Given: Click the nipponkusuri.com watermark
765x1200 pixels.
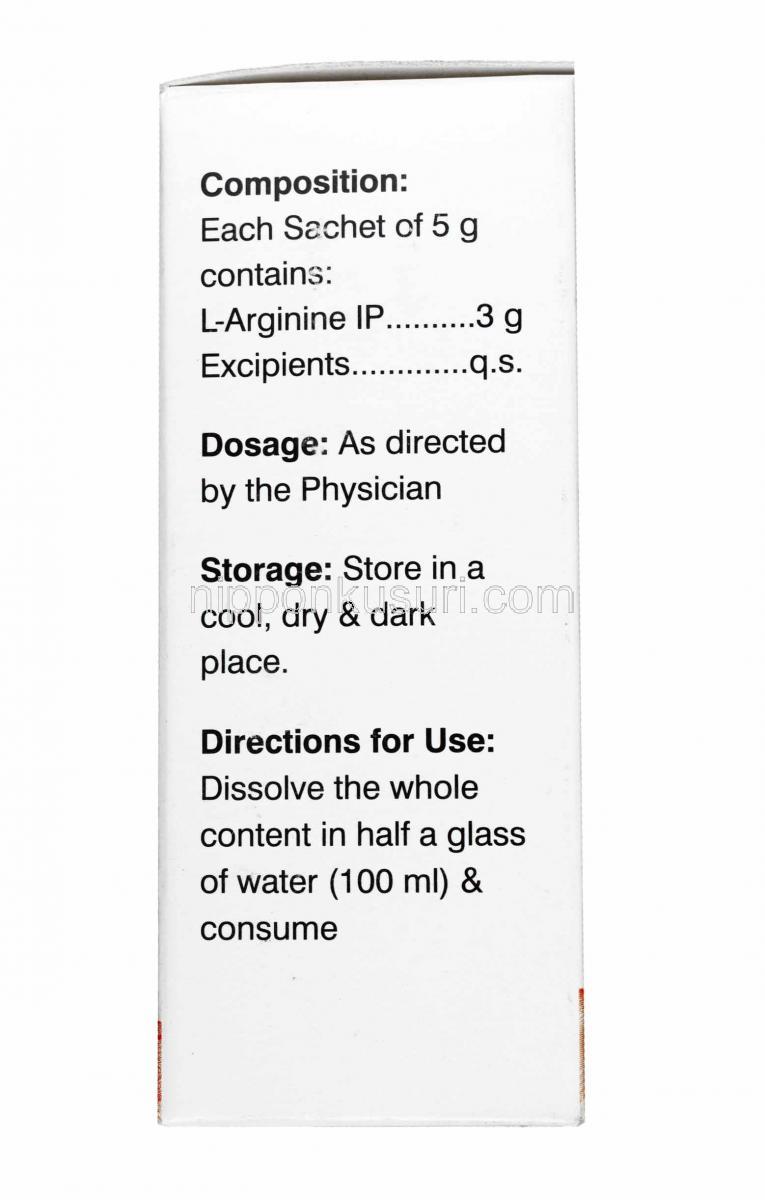Looking at the screenshot, I should (x=381, y=599).
